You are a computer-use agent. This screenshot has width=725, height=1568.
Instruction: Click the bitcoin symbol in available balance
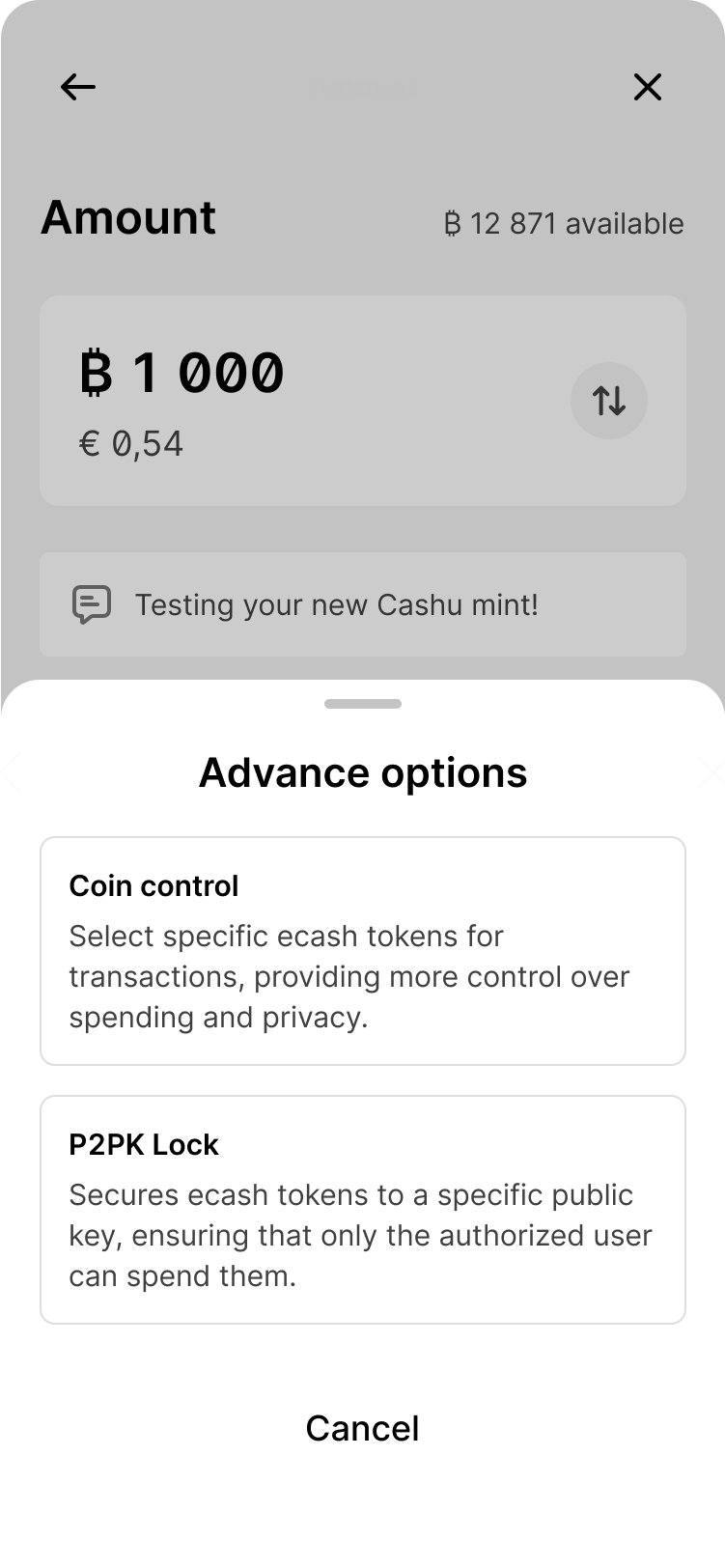click(x=453, y=224)
